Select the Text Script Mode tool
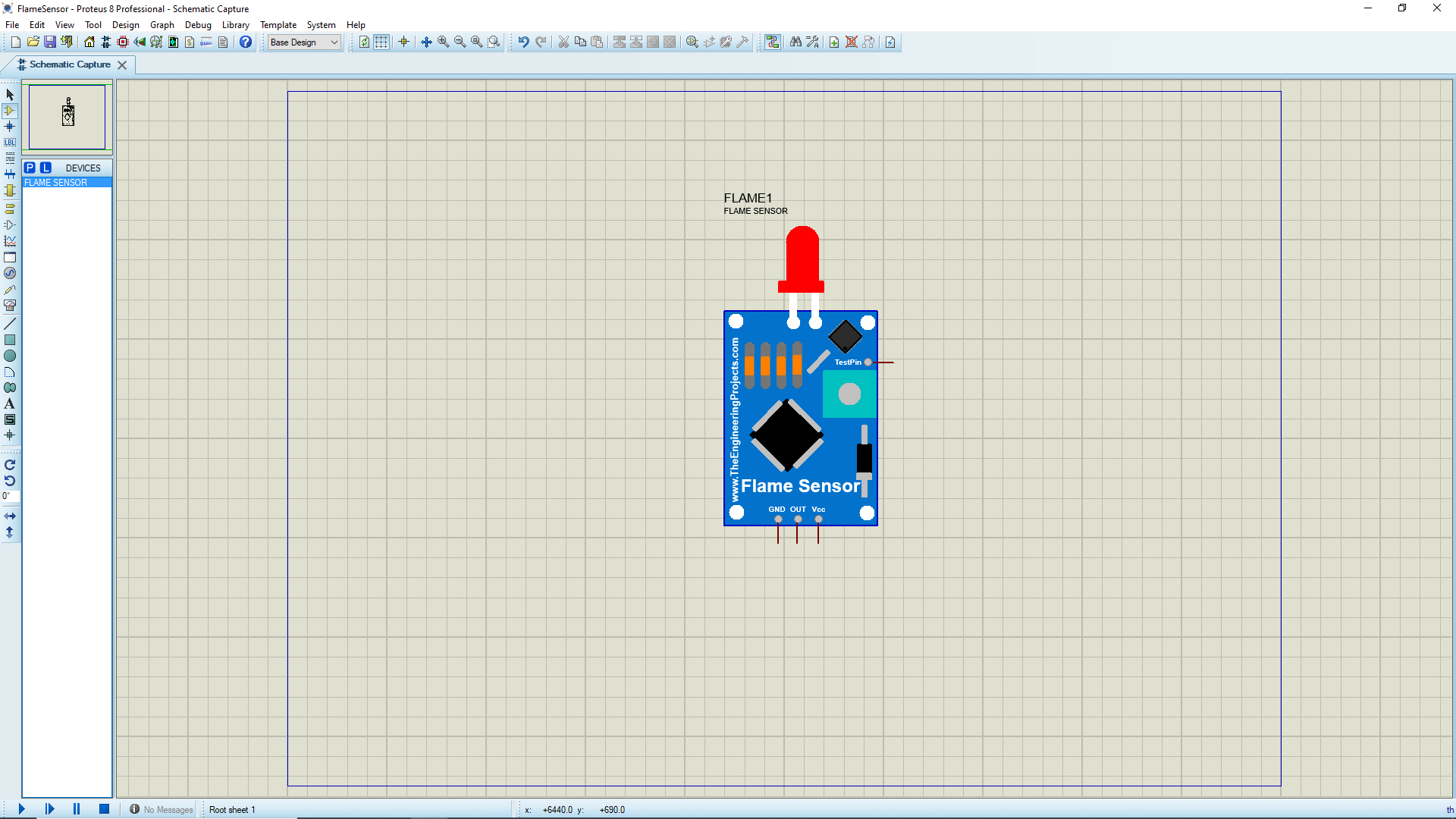This screenshot has width=1456, height=819. point(10,158)
